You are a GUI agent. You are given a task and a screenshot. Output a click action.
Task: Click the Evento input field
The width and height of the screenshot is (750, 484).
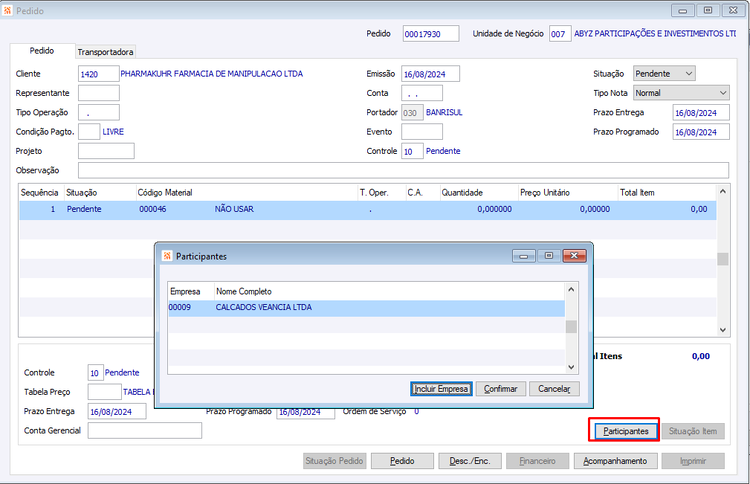point(422,132)
